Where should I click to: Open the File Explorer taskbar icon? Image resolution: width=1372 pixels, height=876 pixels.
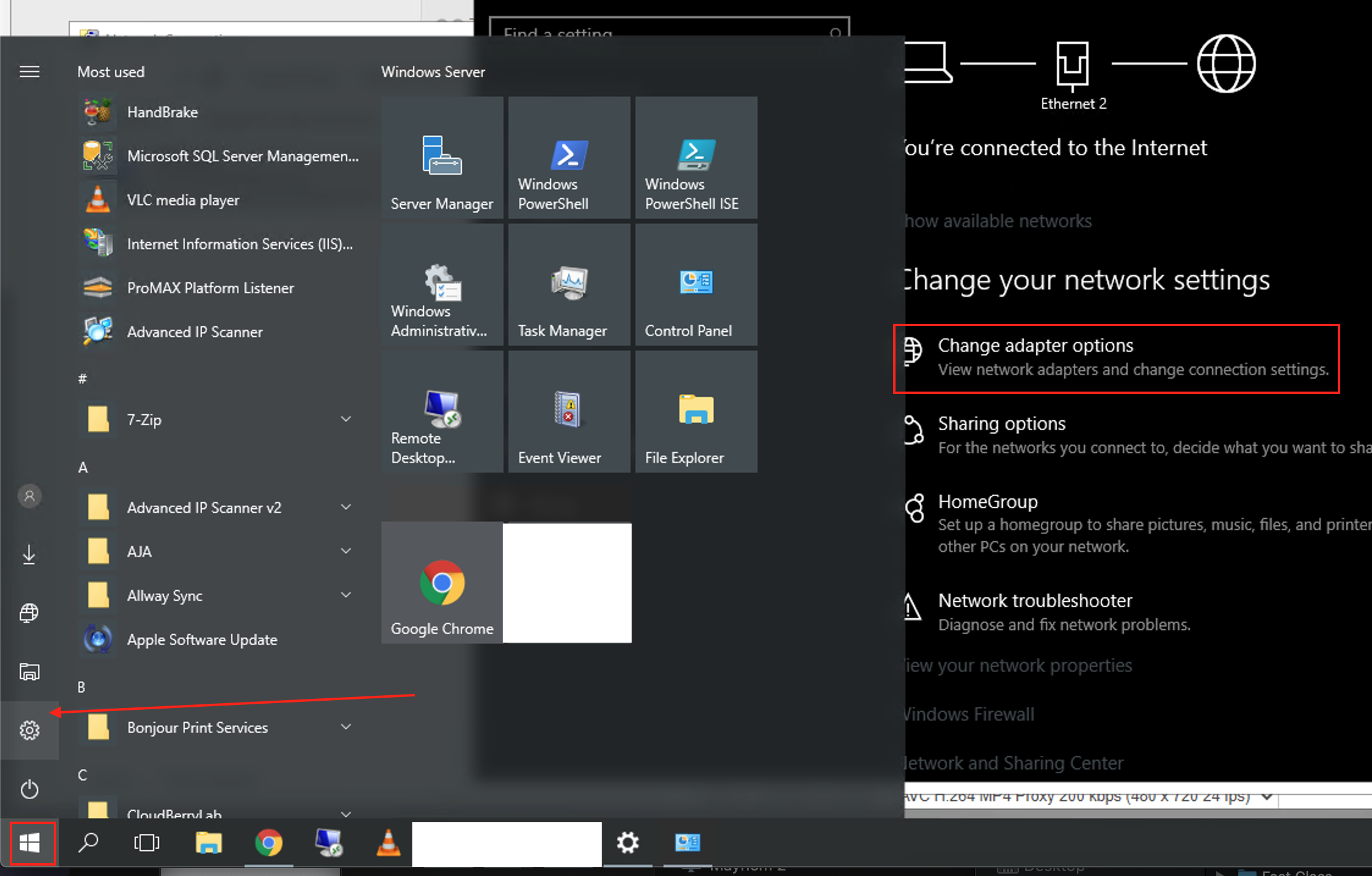click(209, 843)
